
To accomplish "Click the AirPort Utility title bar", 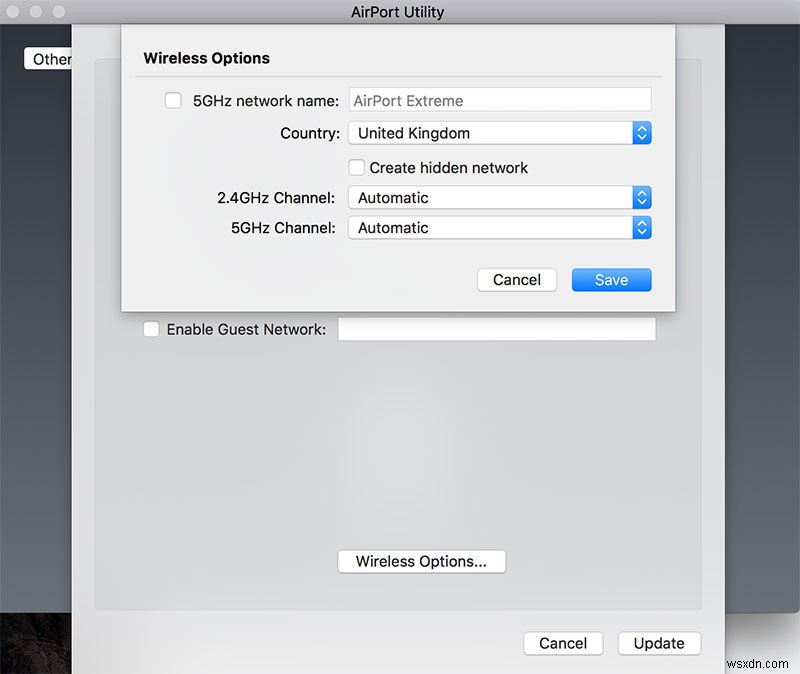I will (x=400, y=11).
